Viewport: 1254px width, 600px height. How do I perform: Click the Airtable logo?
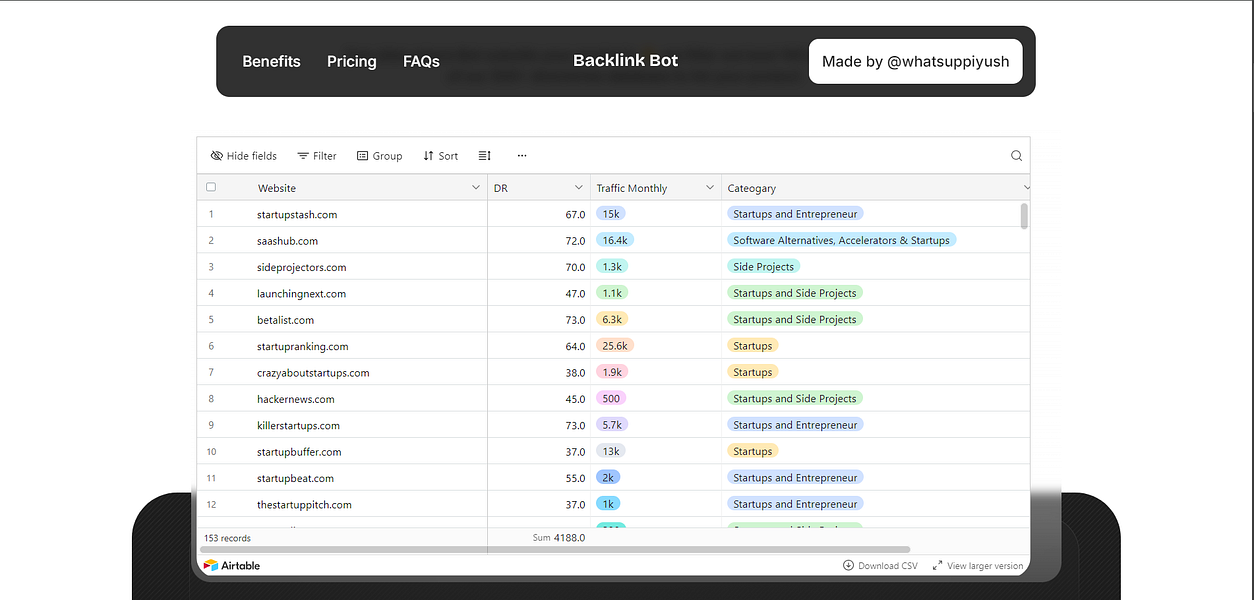point(232,565)
